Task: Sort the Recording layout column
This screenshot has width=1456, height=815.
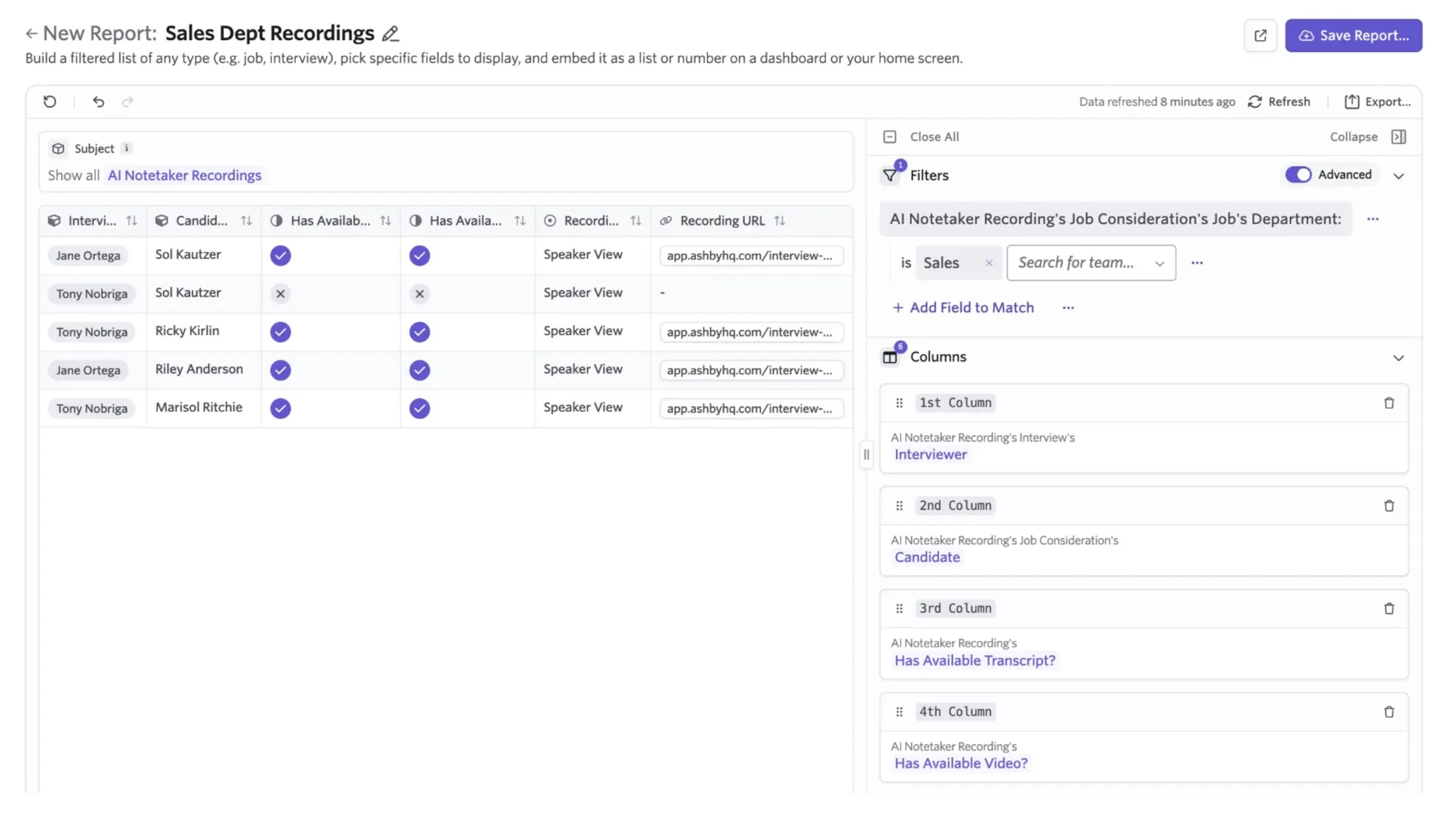Action: tap(635, 221)
